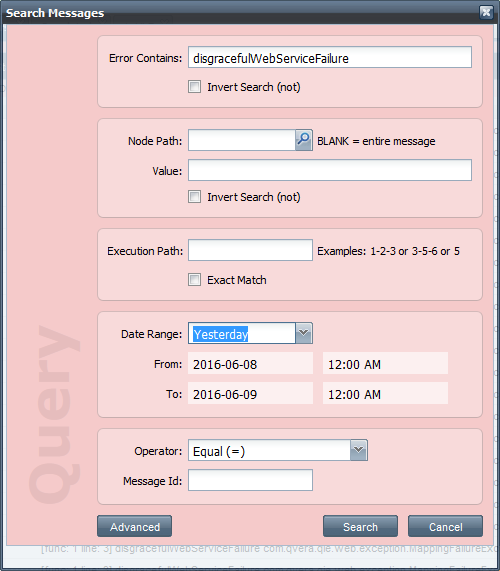Viewport: 500px width, 571px height.
Task: Tick the Exact Match checkbox
Action: 194,280
